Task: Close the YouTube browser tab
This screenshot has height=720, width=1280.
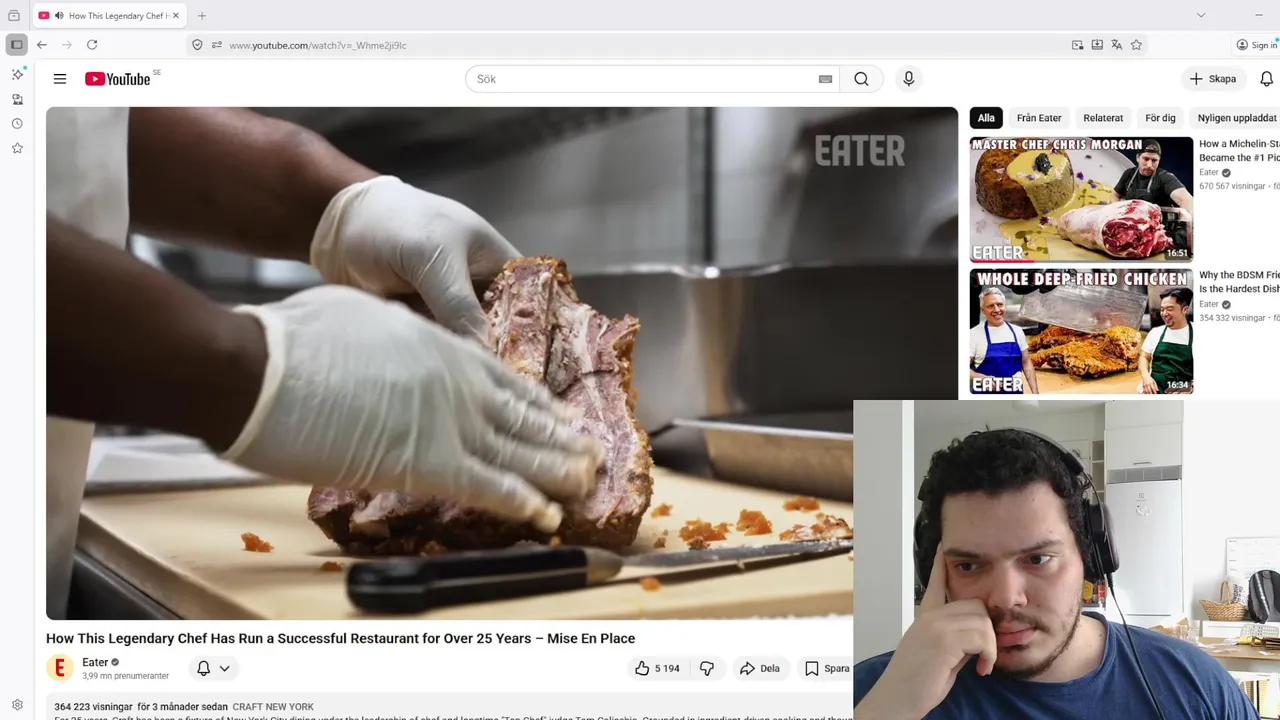Action: [x=175, y=16]
